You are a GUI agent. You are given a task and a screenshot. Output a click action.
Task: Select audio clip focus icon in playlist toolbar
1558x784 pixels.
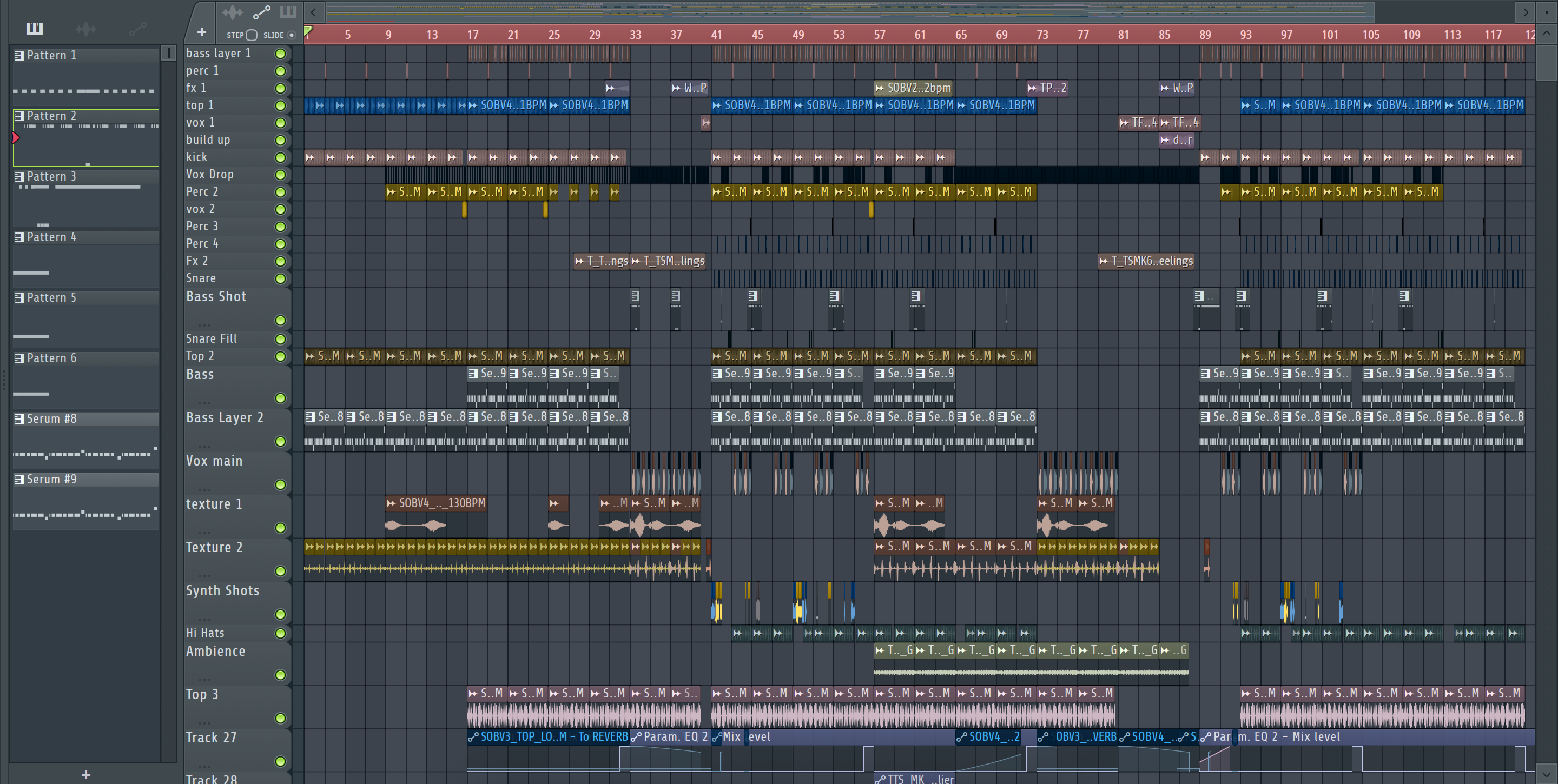(x=232, y=12)
